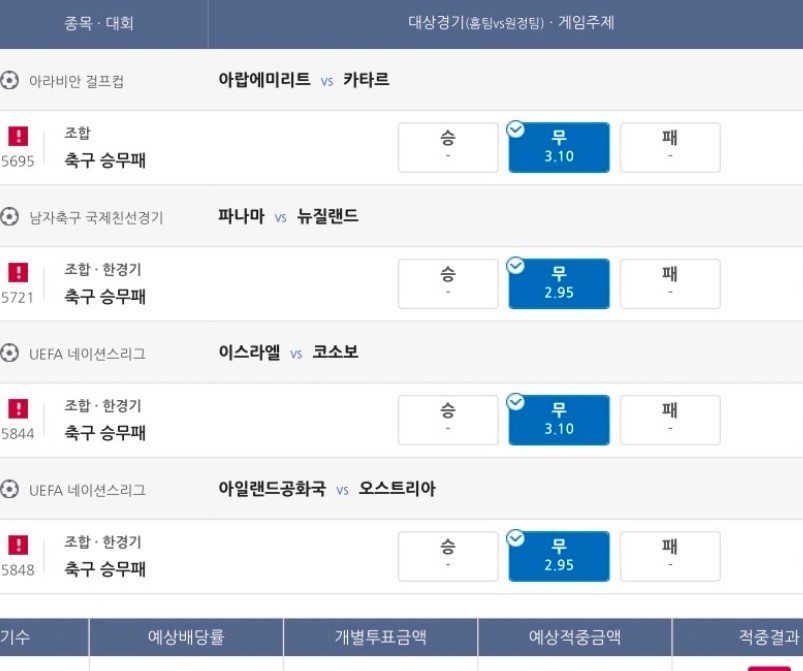Viewport: 803px width, 671px height.
Task: Deselect 무 2.95 for 파나마 vs 뉴질랜드
Action: pos(559,283)
